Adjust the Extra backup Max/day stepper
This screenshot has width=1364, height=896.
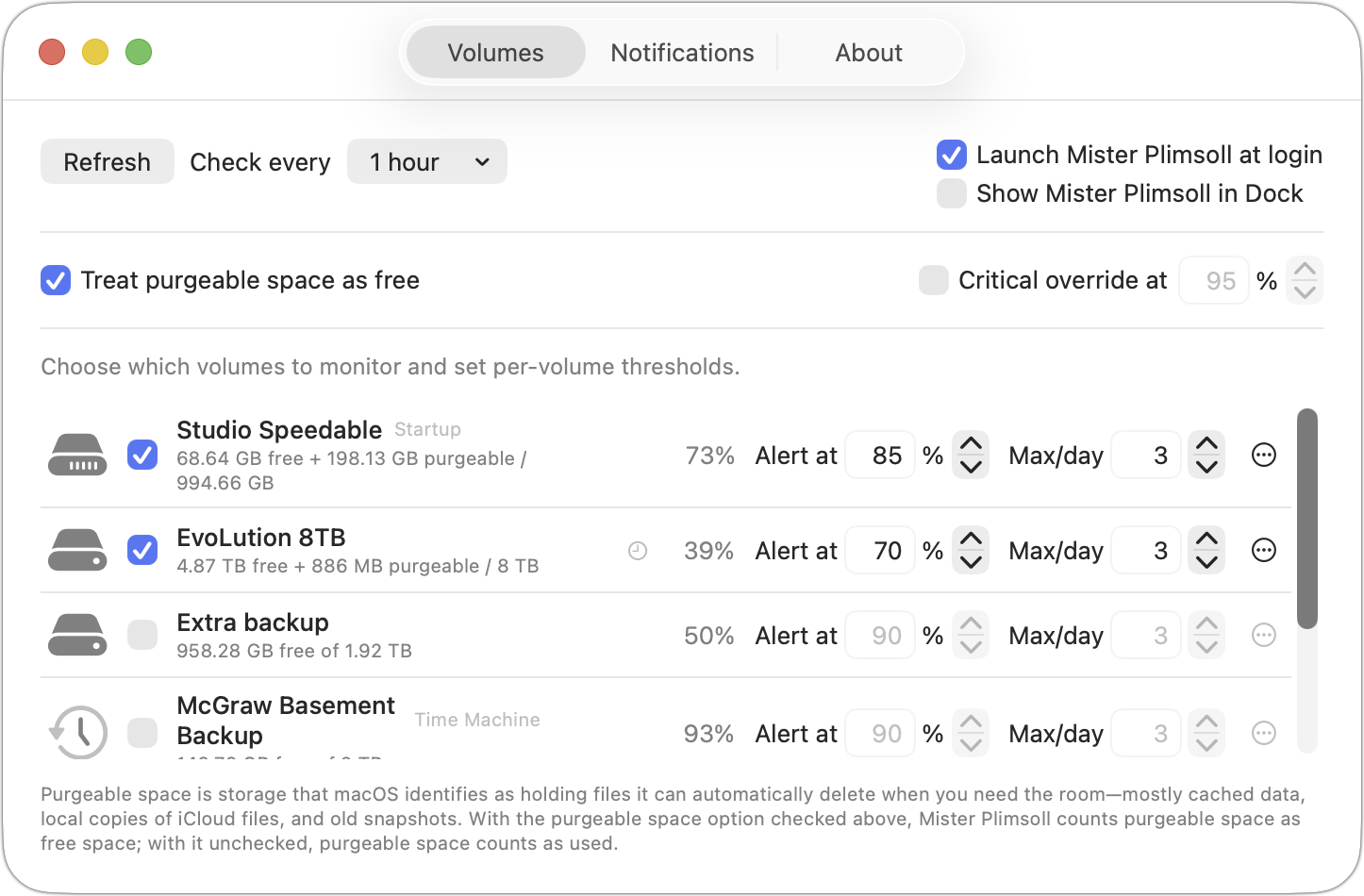[1206, 635]
